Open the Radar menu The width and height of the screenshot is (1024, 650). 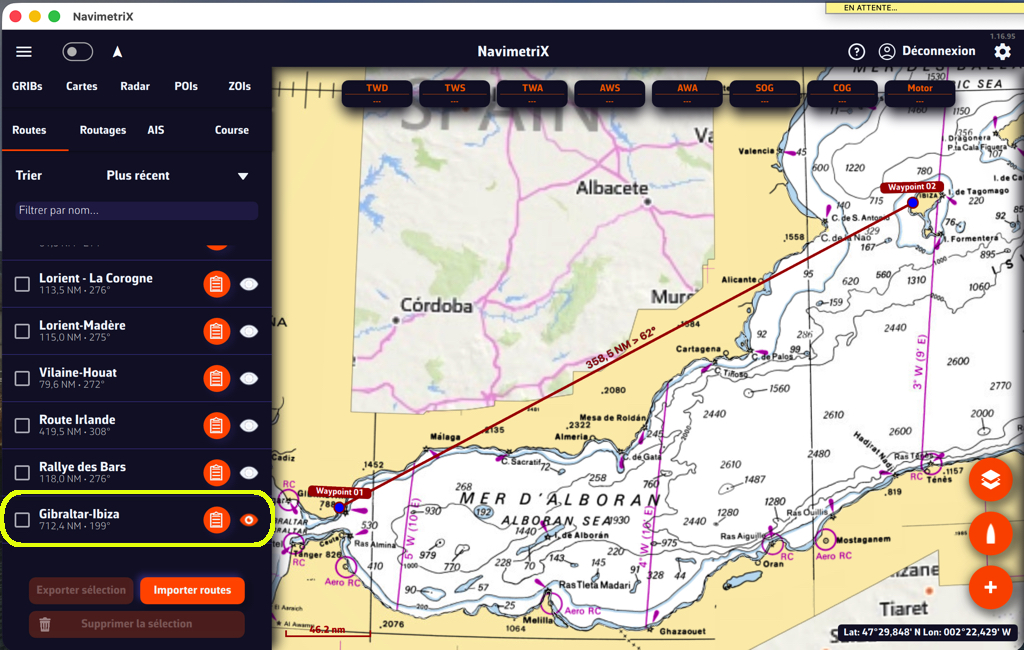click(135, 86)
